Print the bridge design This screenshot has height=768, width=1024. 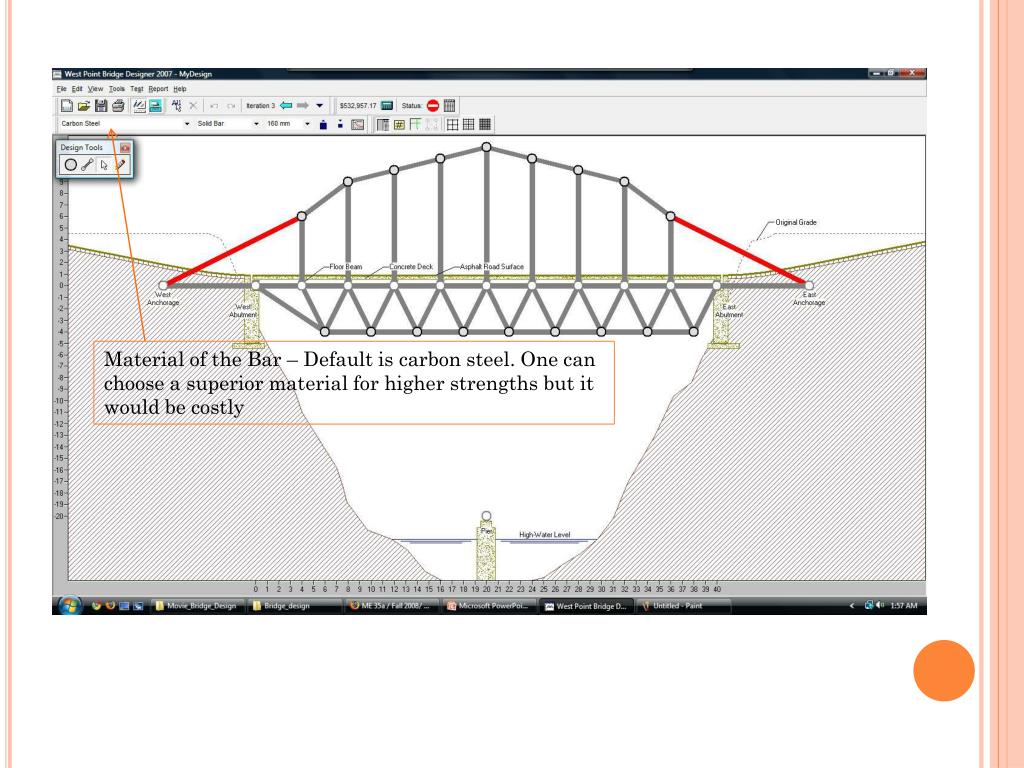click(x=118, y=105)
